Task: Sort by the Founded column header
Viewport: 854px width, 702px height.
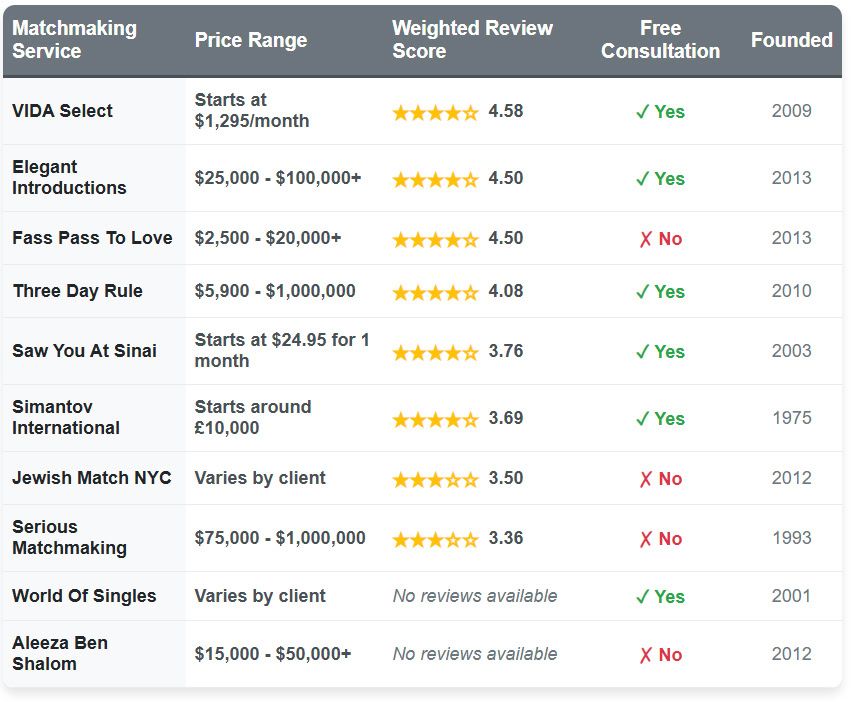Action: click(791, 40)
